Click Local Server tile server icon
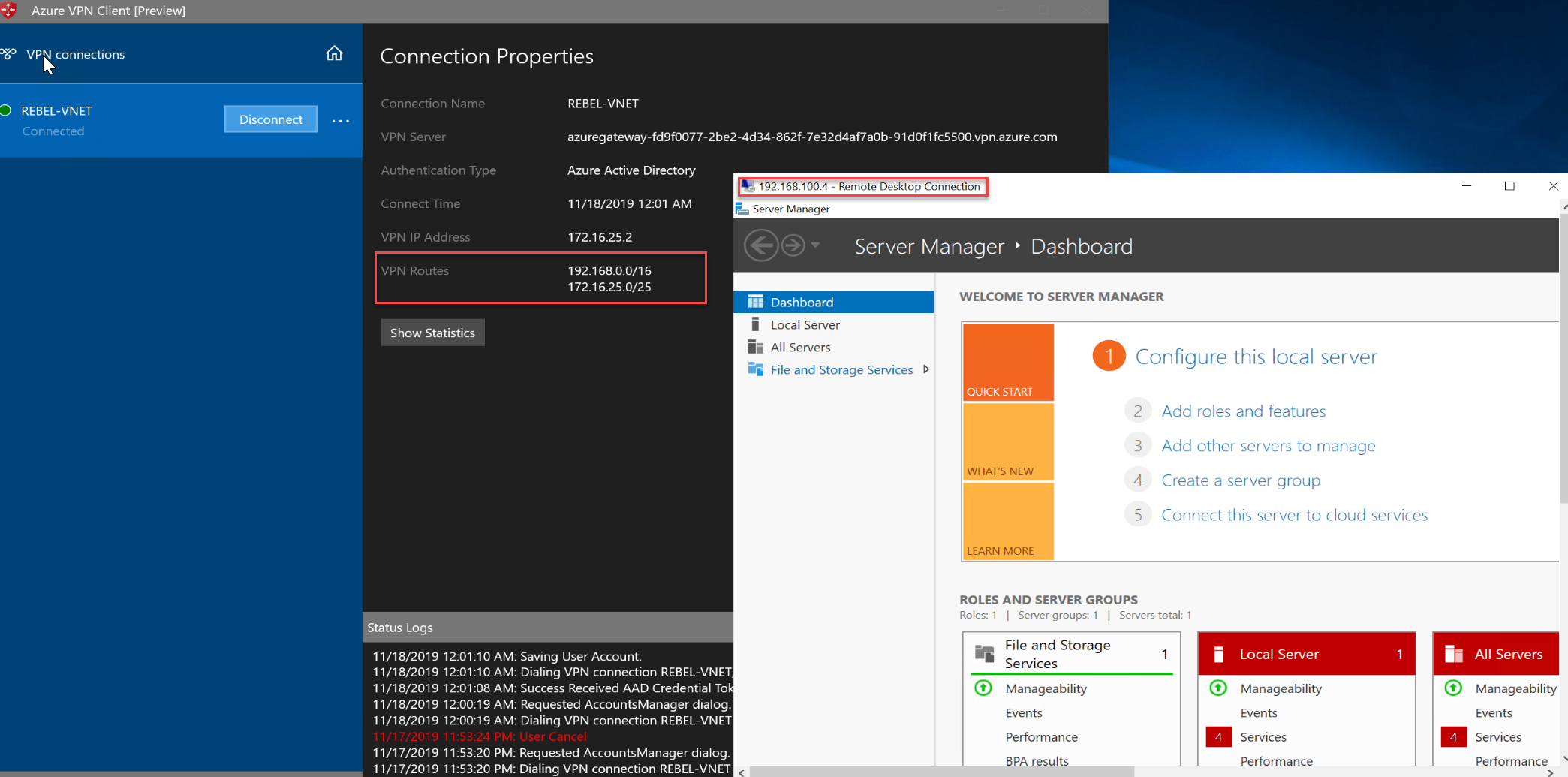Image resolution: width=1568 pixels, height=777 pixels. [x=1219, y=654]
